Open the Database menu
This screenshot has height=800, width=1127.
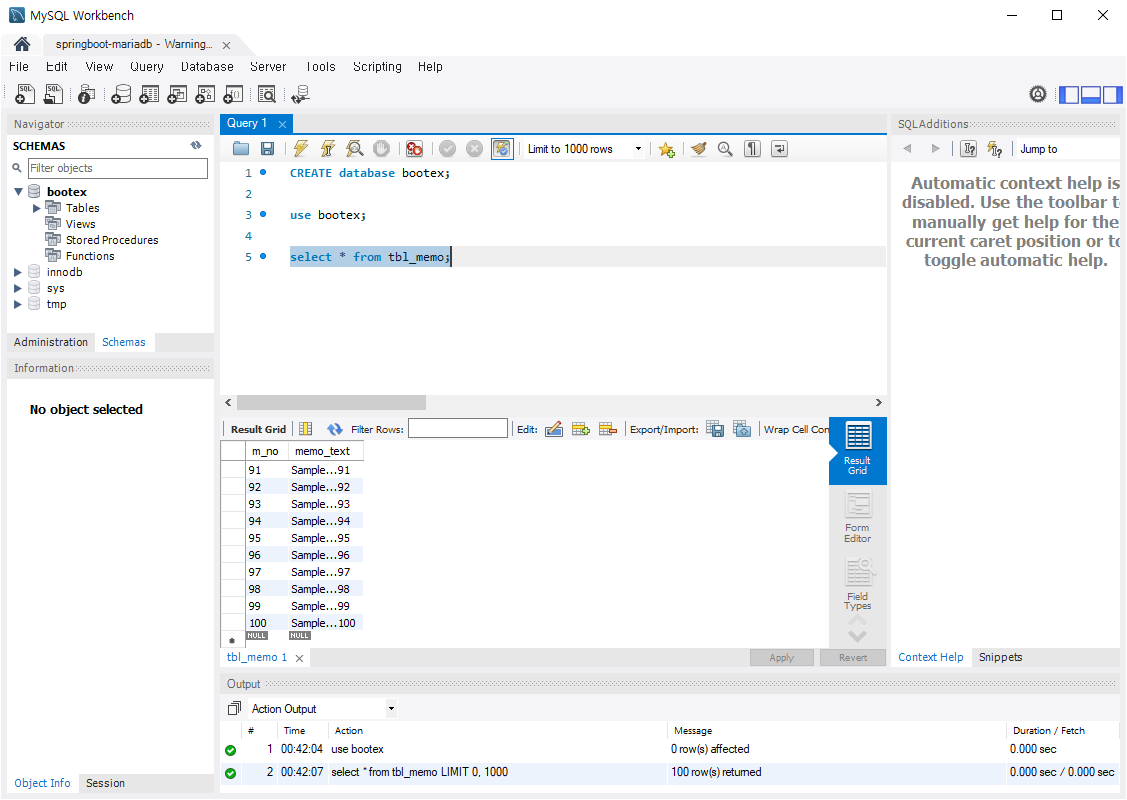click(207, 67)
